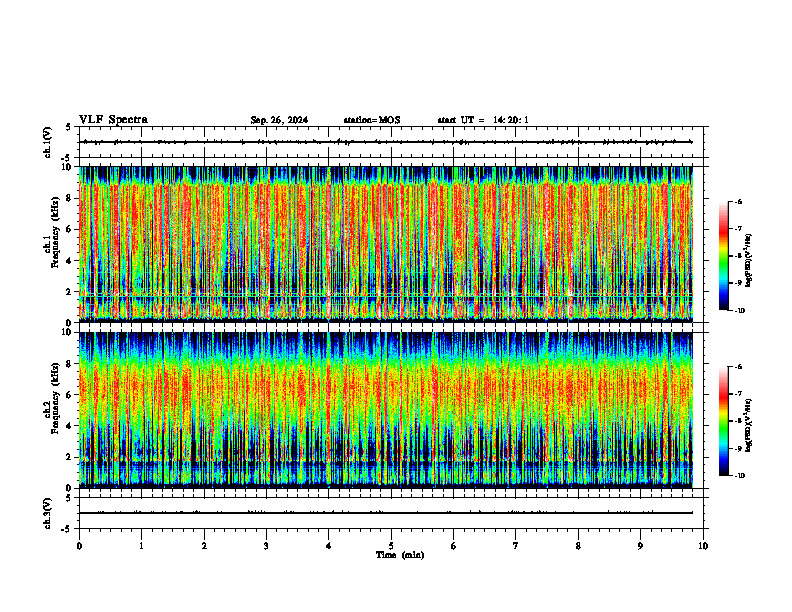This screenshot has width=792, height=612.
Task: Click the ch.1(V) waveform strip
Action: pyautogui.click(x=391, y=142)
